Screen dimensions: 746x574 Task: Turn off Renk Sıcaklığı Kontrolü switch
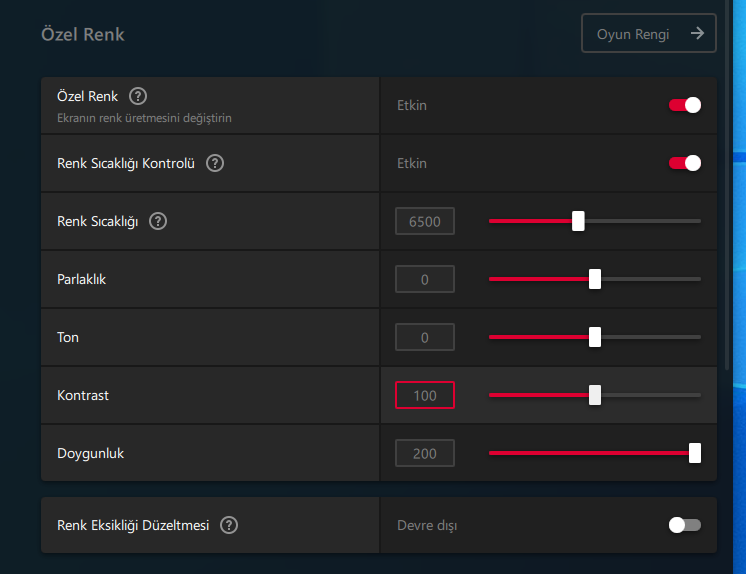point(685,163)
